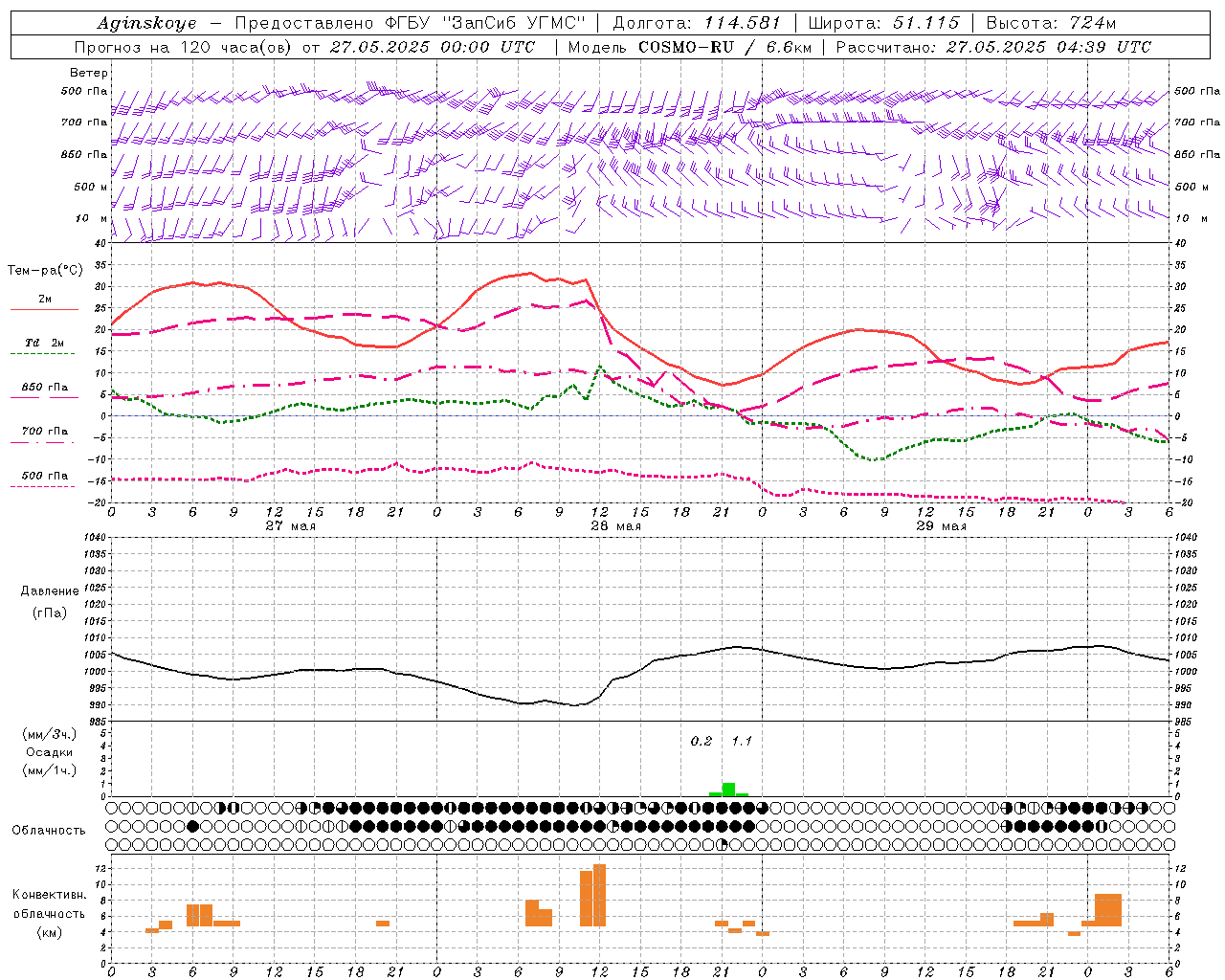Select the "Td 2м" dew point legend entry

pos(45,343)
